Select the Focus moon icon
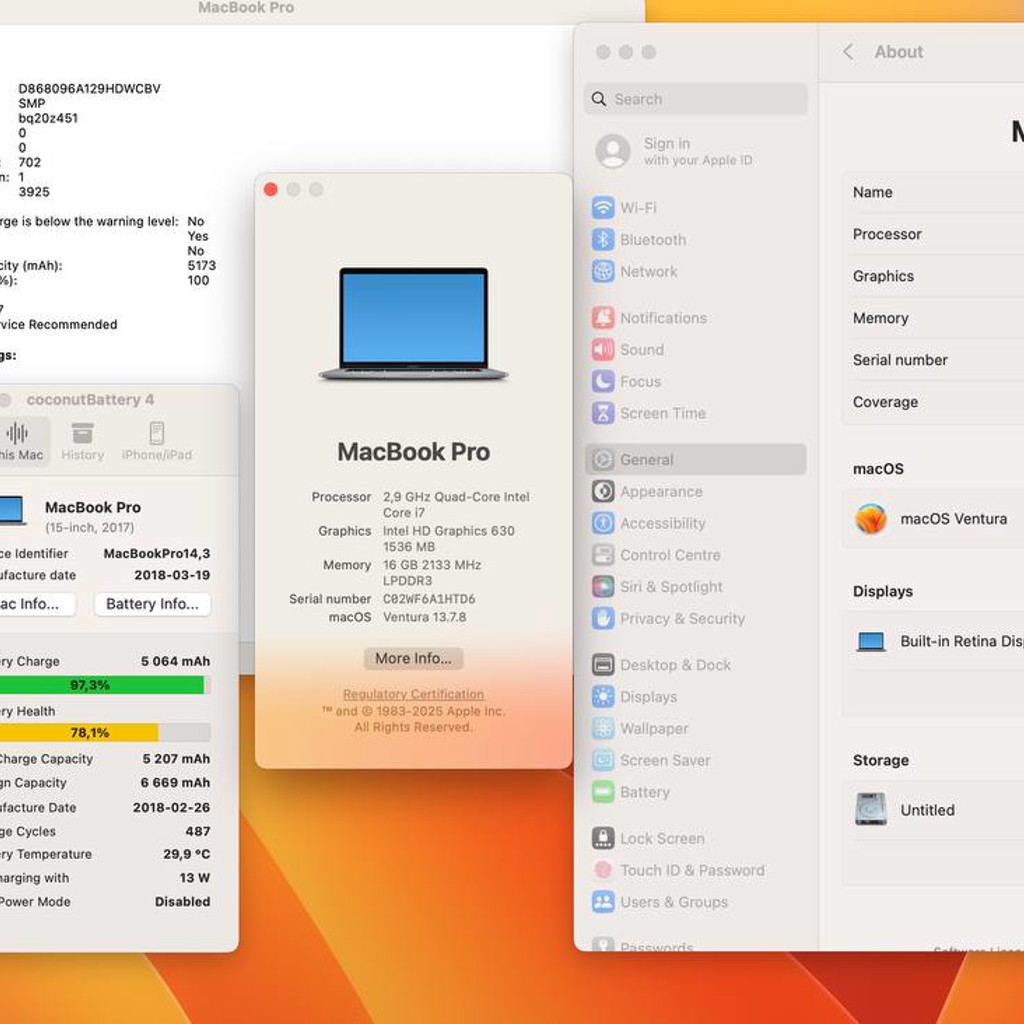This screenshot has width=1024, height=1024. coord(603,381)
